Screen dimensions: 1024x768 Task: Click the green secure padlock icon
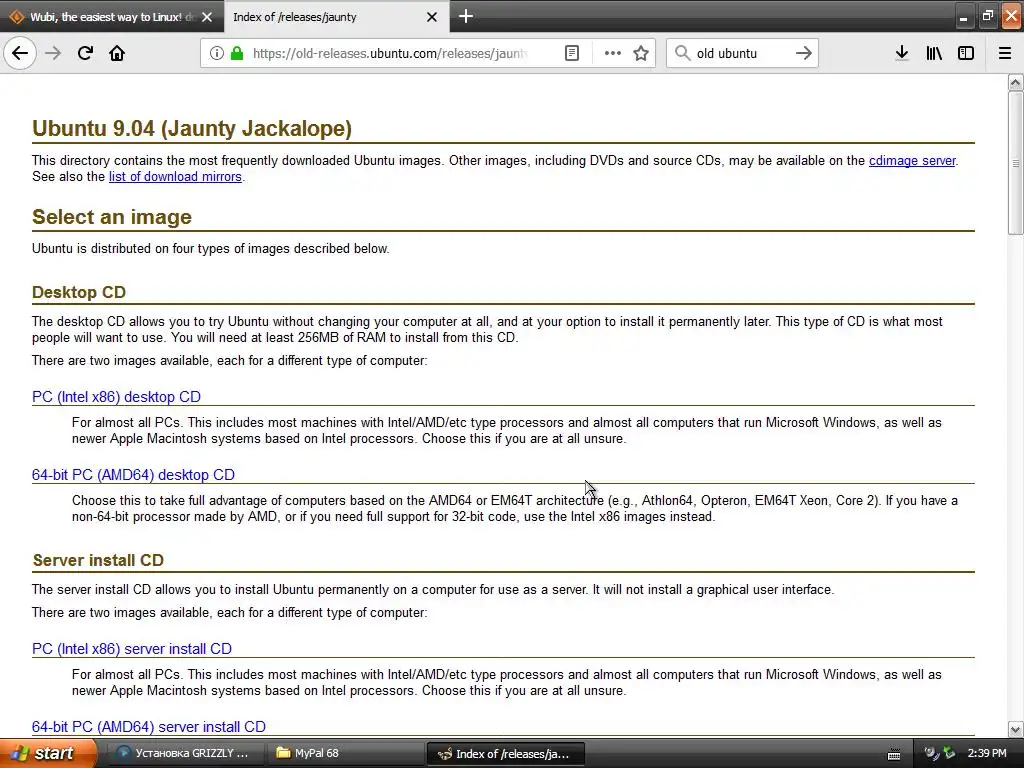point(236,54)
